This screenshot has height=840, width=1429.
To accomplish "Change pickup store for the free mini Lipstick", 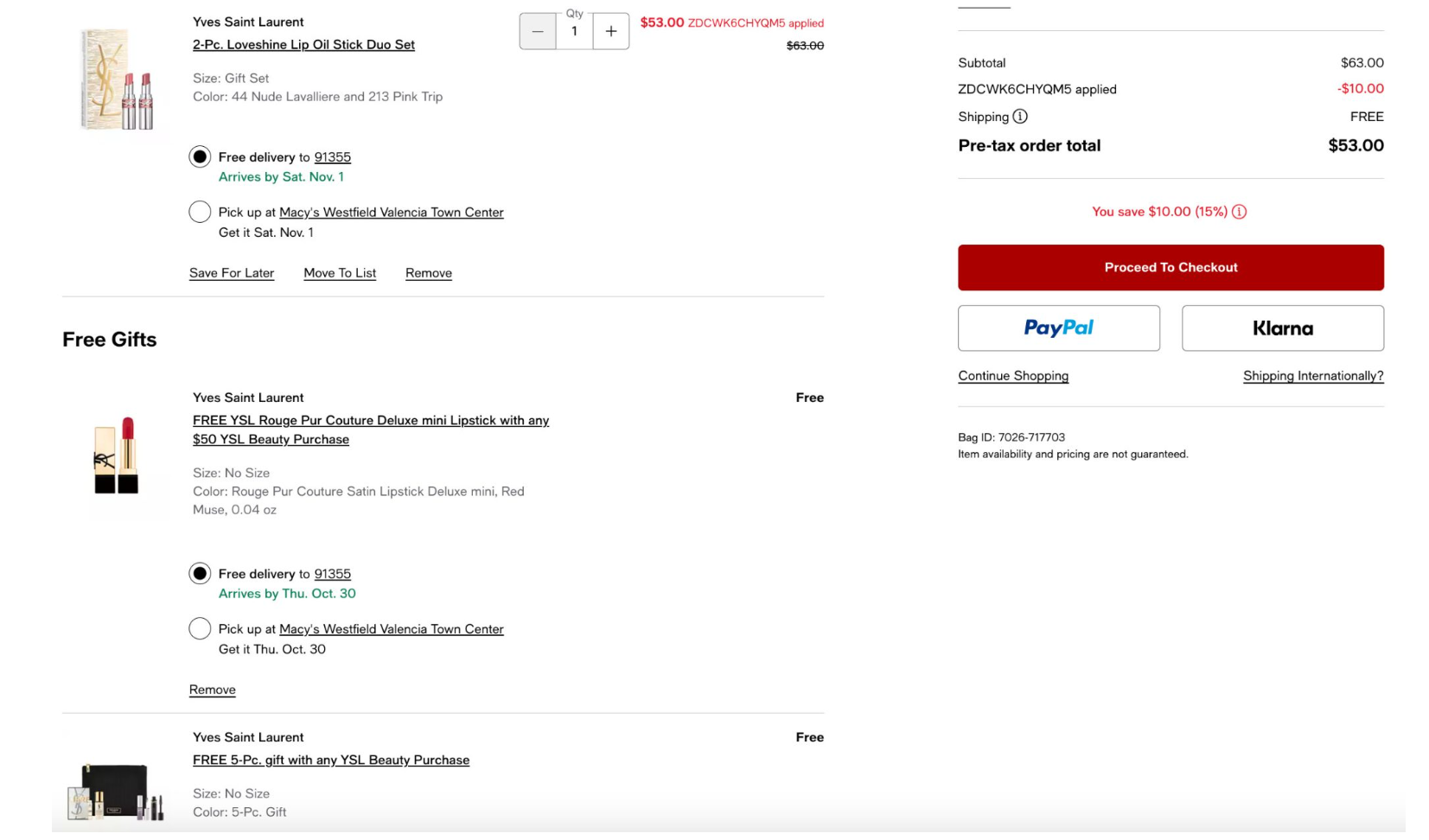I will (x=392, y=629).
